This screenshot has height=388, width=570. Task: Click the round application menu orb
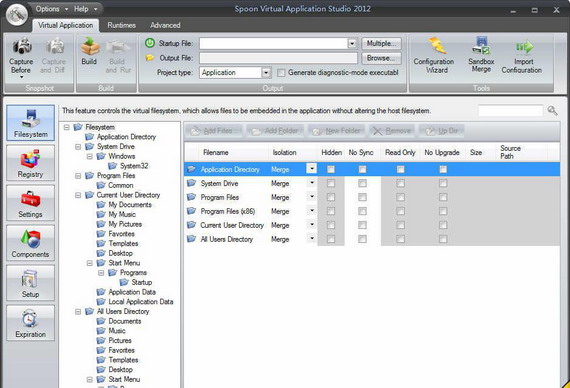click(x=17, y=15)
